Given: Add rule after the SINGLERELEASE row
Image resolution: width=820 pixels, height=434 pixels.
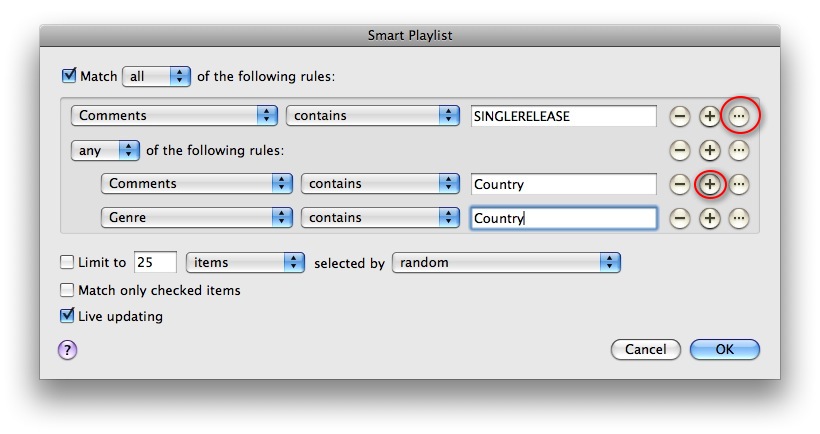Looking at the screenshot, I should tap(709, 116).
